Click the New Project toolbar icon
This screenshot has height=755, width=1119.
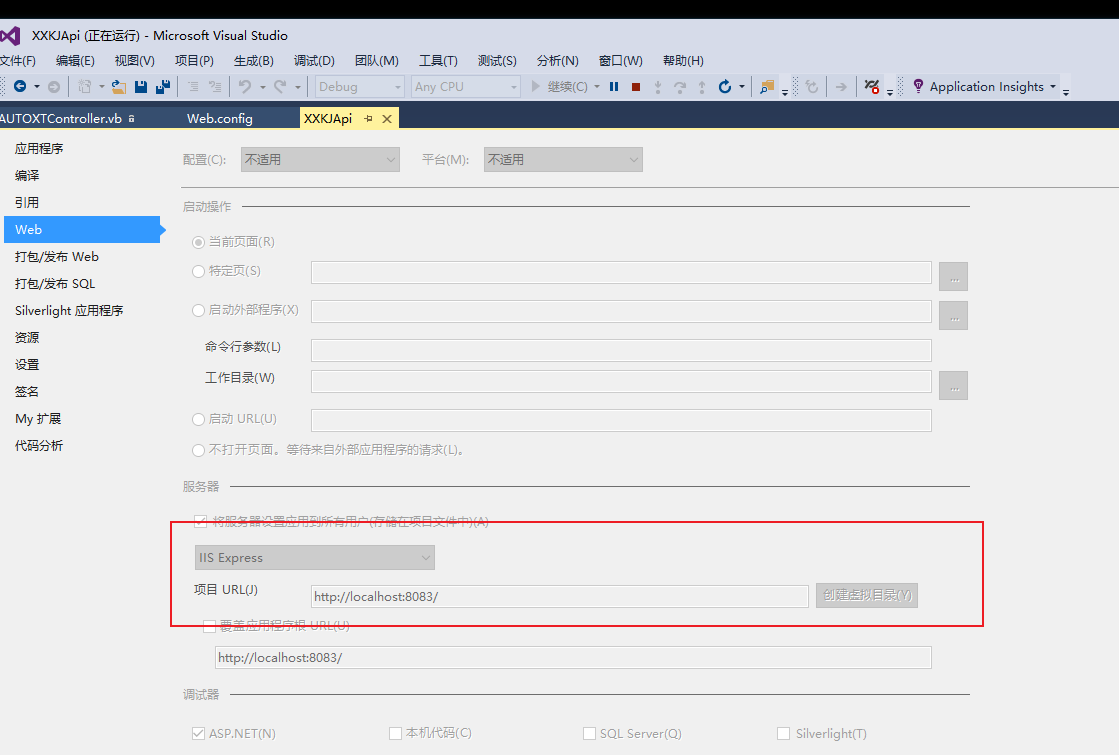coord(84,86)
